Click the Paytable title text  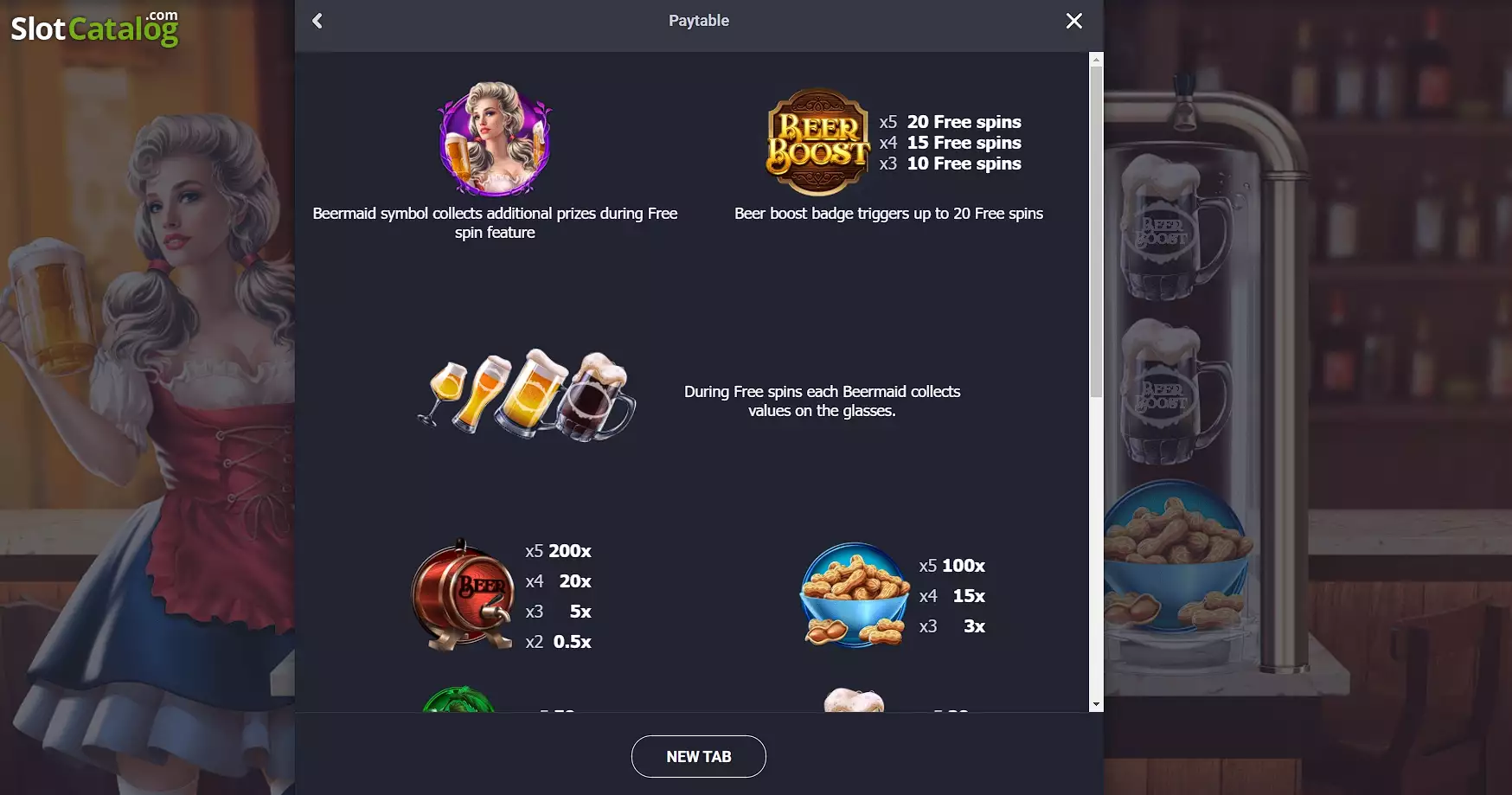(699, 21)
